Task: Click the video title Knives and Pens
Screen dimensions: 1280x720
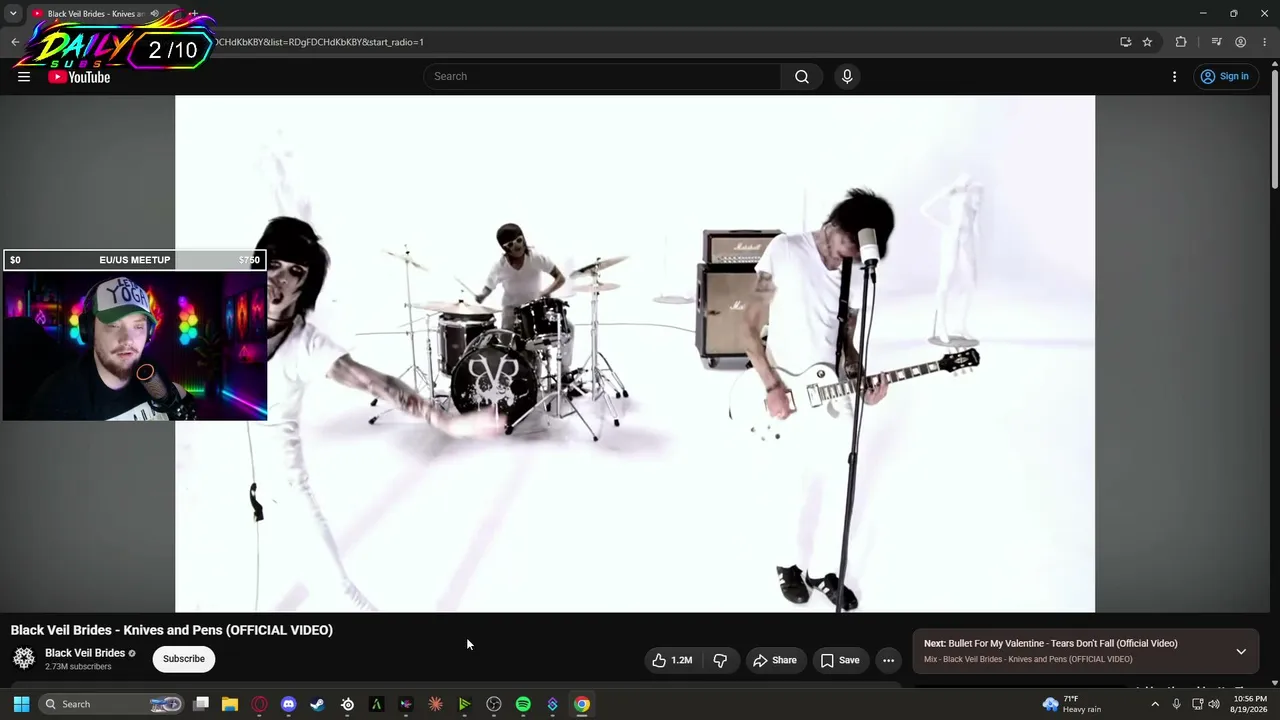Action: tap(172, 630)
